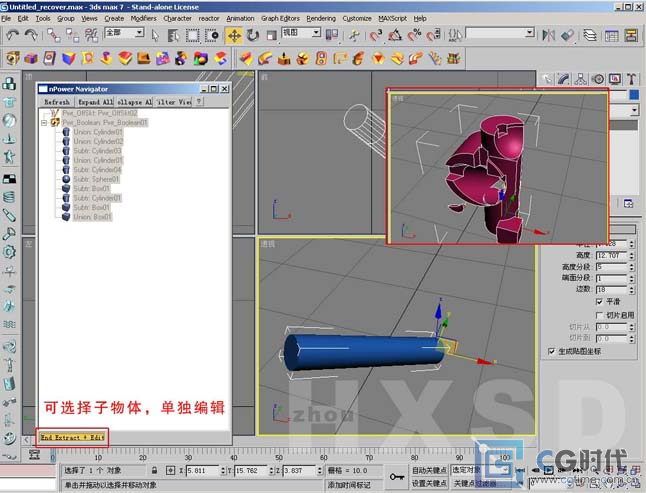Open the Layer Manager icon
The image size is (646, 493).
(590, 35)
